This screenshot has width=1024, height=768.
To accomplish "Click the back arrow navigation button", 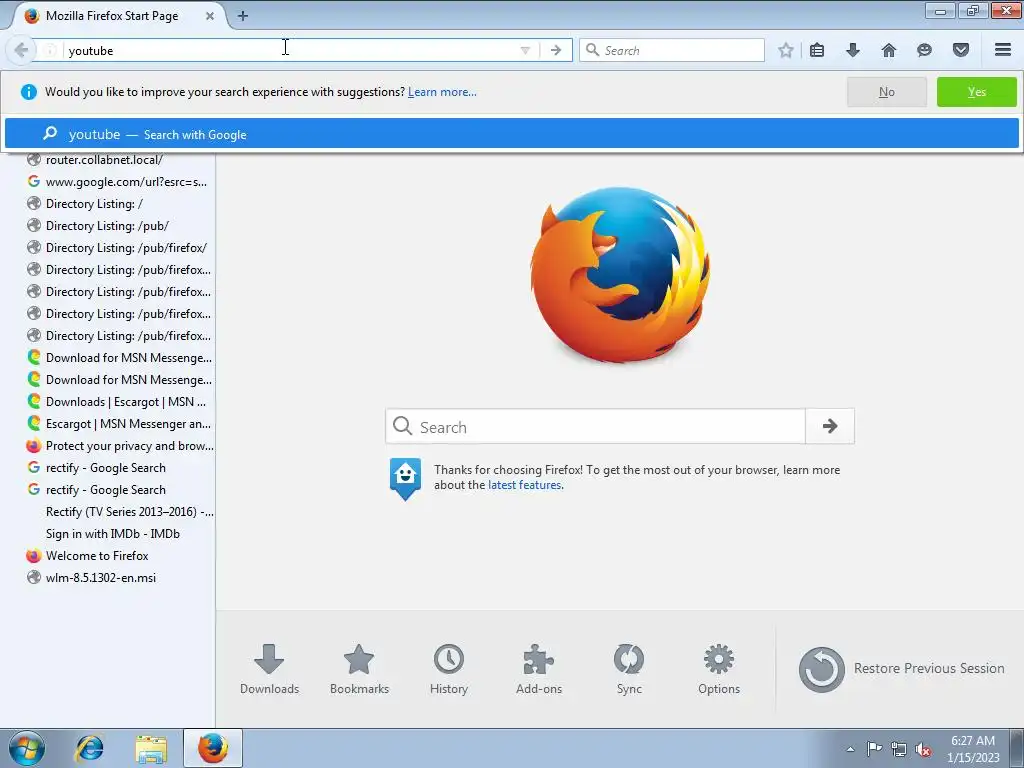I will tap(21, 50).
